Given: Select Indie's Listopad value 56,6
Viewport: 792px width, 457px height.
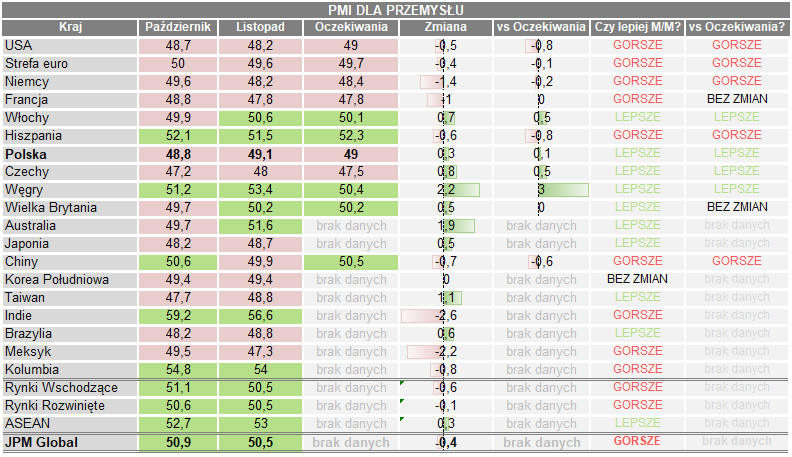Looking at the screenshot, I should 260,316.
